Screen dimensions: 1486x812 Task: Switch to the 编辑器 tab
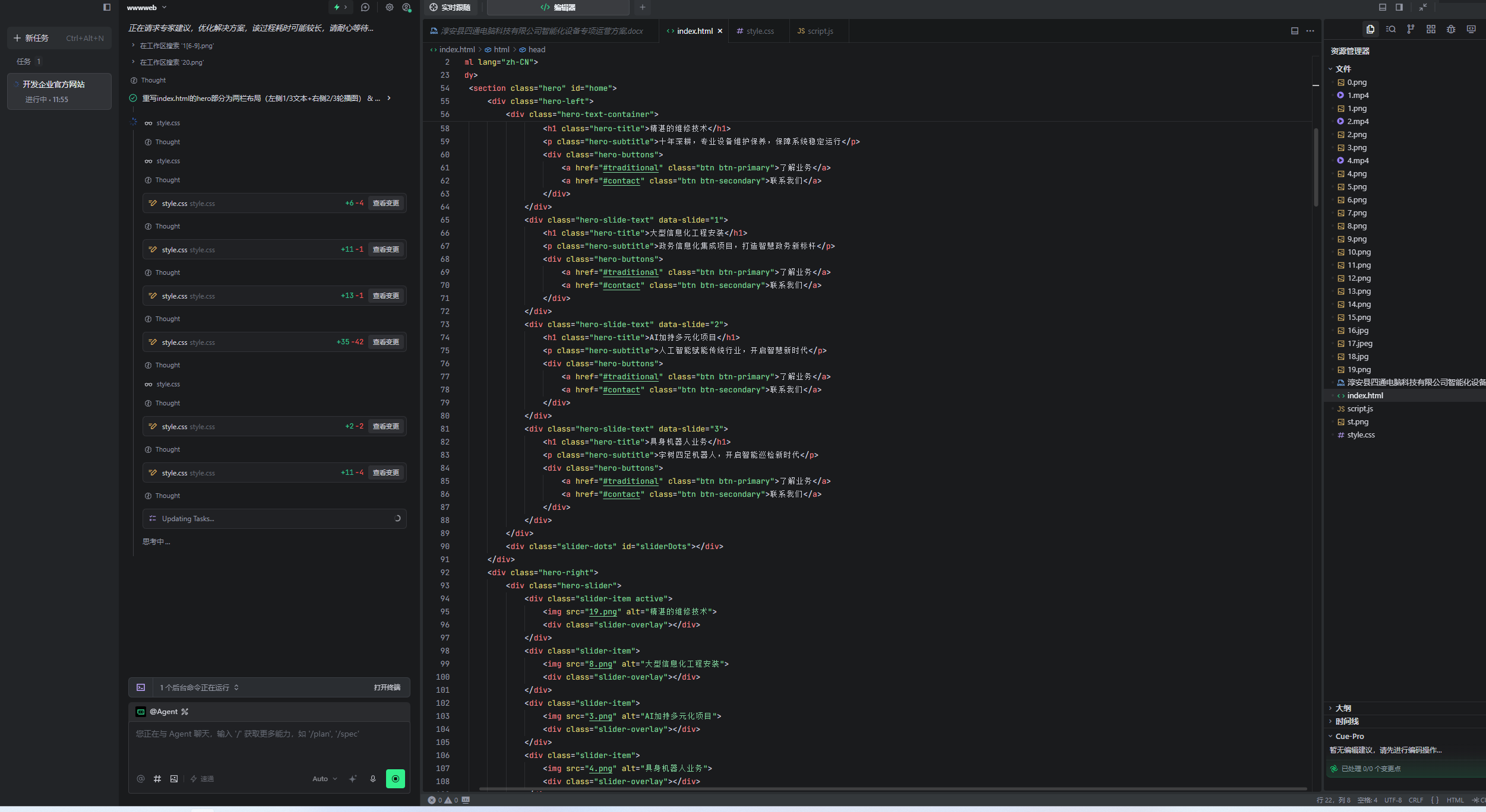point(558,7)
